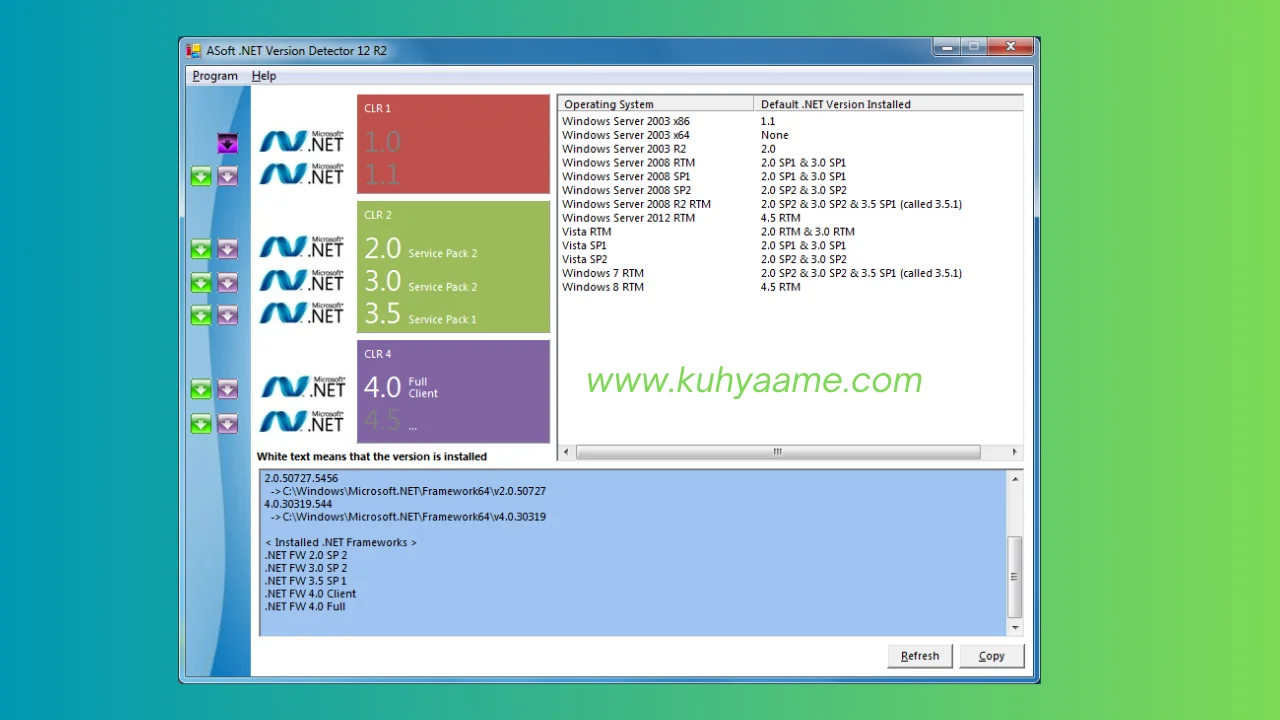Open the Help menu
Viewport: 1280px width, 720px height.
point(264,76)
